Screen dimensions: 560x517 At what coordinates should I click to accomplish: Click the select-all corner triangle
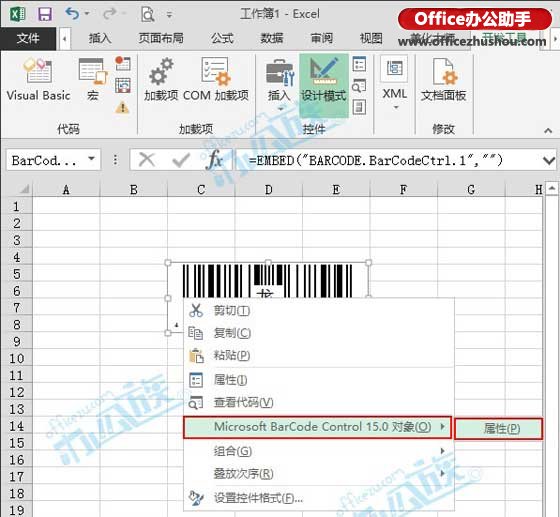(x=24, y=190)
